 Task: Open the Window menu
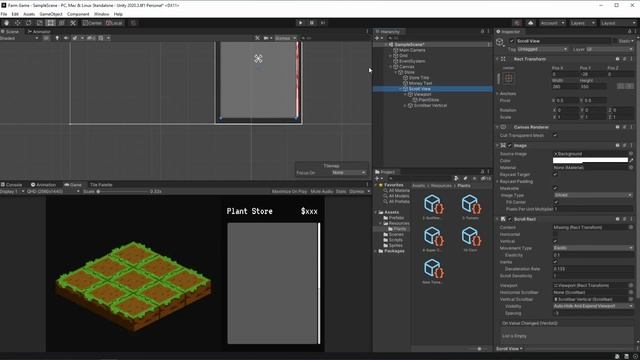point(102,14)
